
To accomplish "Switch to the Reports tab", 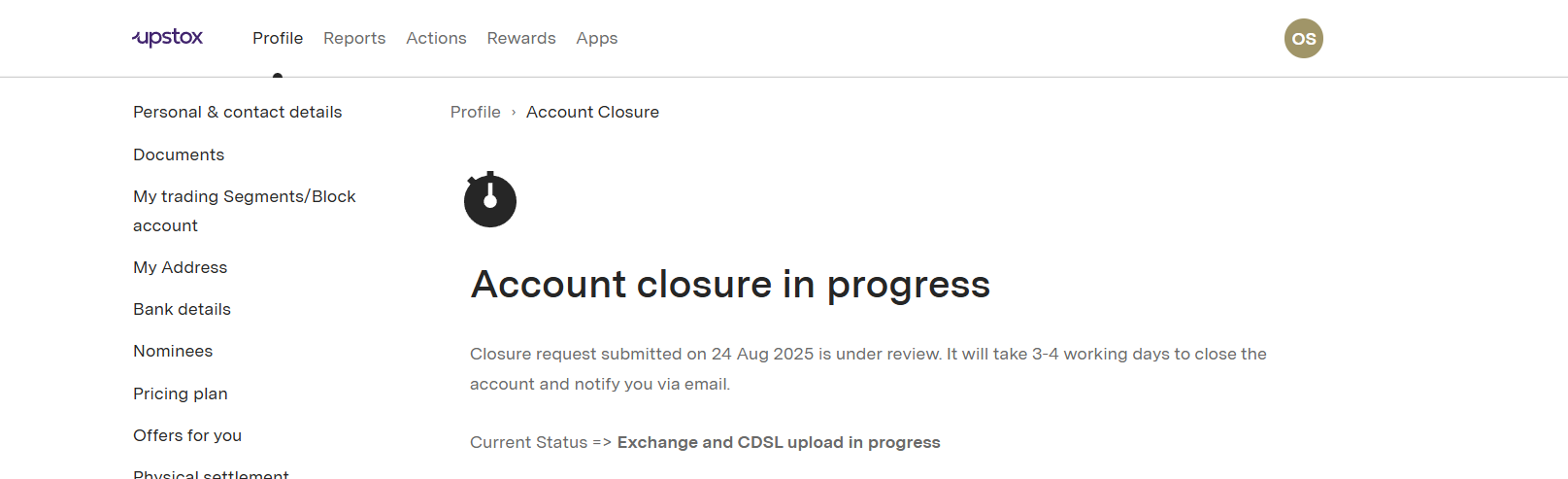I will [x=354, y=38].
